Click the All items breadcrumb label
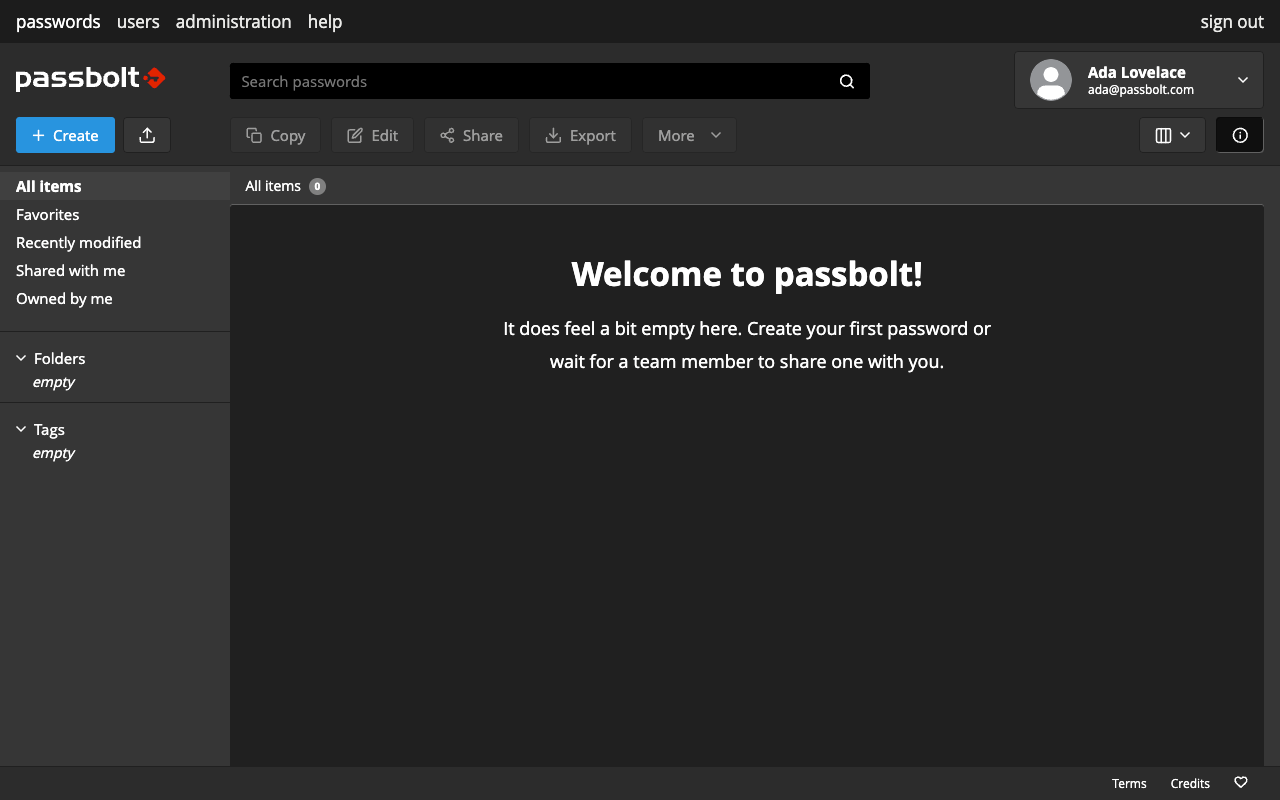This screenshot has height=800, width=1280. (x=273, y=186)
